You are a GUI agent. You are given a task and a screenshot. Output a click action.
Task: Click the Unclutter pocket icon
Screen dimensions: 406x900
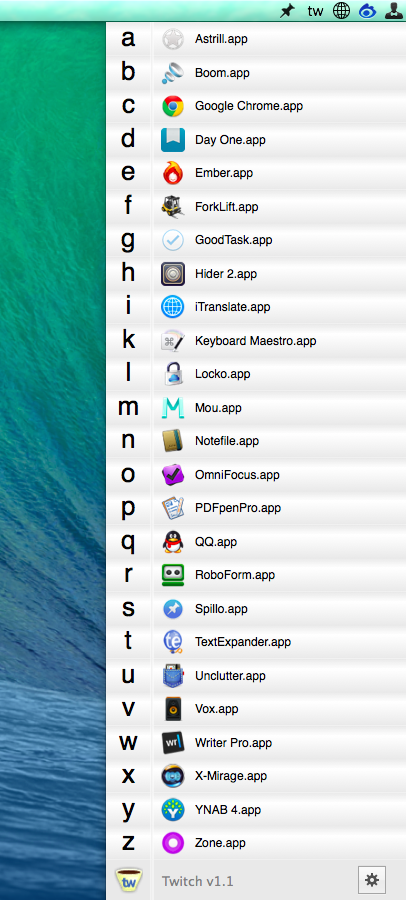(173, 676)
